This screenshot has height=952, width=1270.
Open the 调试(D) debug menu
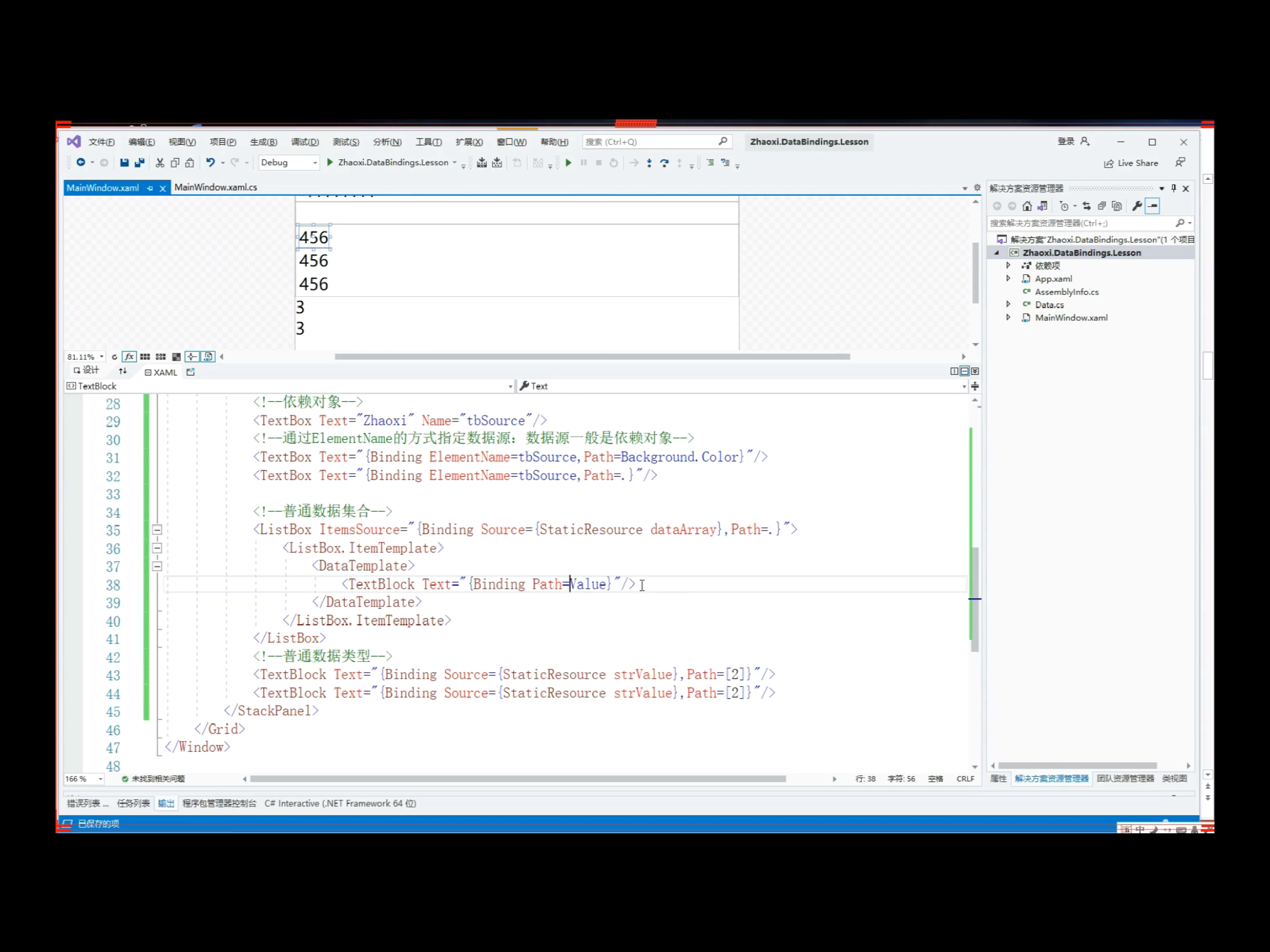(x=305, y=142)
